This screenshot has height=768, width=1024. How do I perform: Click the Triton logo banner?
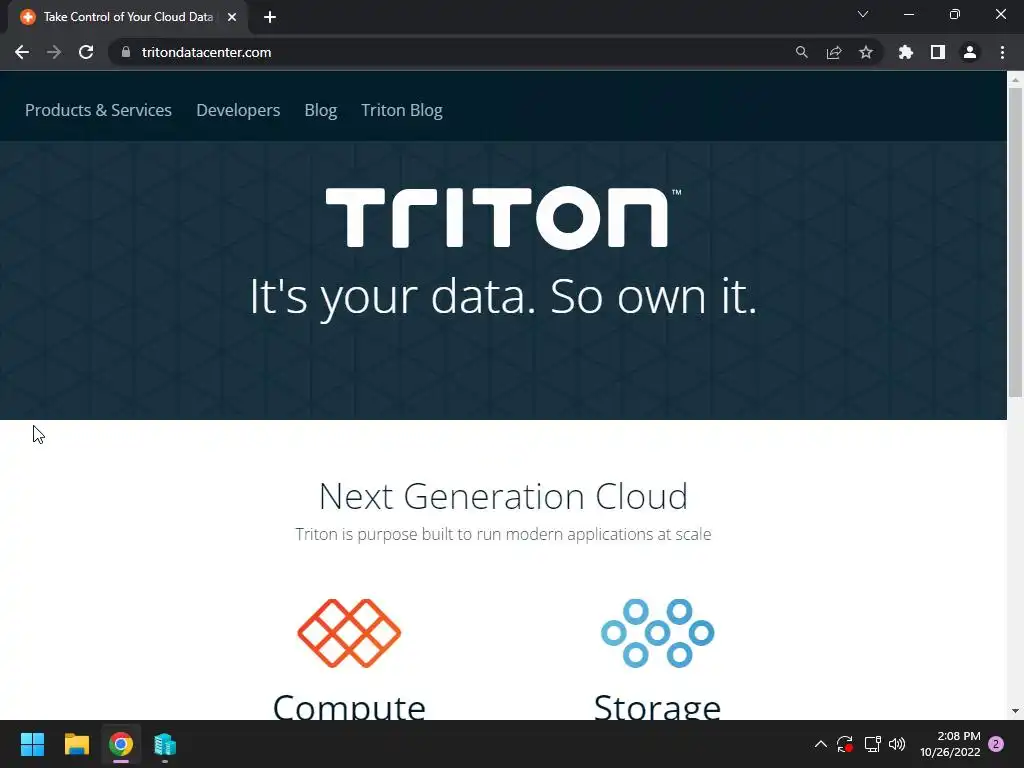pyautogui.click(x=502, y=217)
